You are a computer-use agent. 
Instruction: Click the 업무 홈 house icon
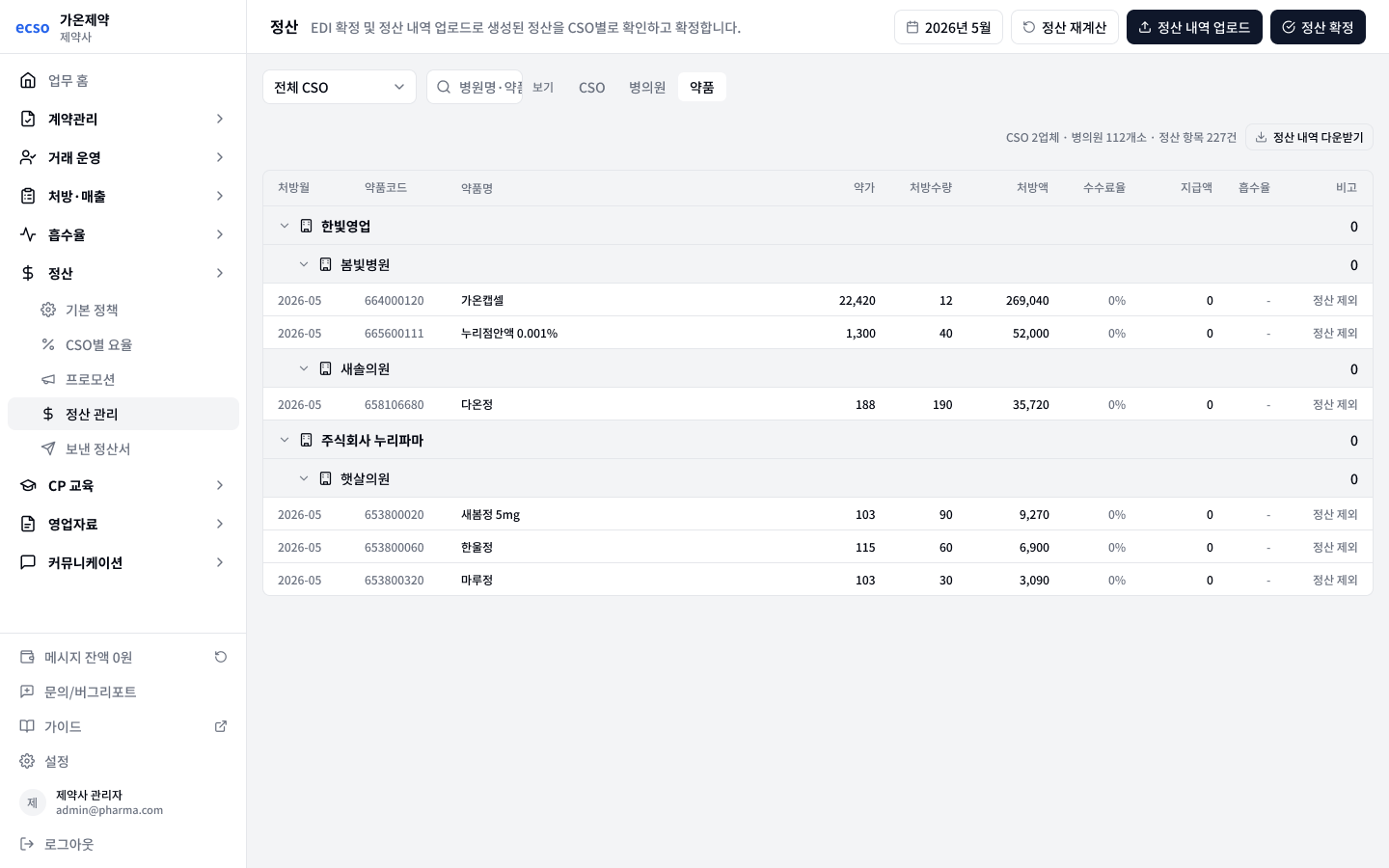28,80
